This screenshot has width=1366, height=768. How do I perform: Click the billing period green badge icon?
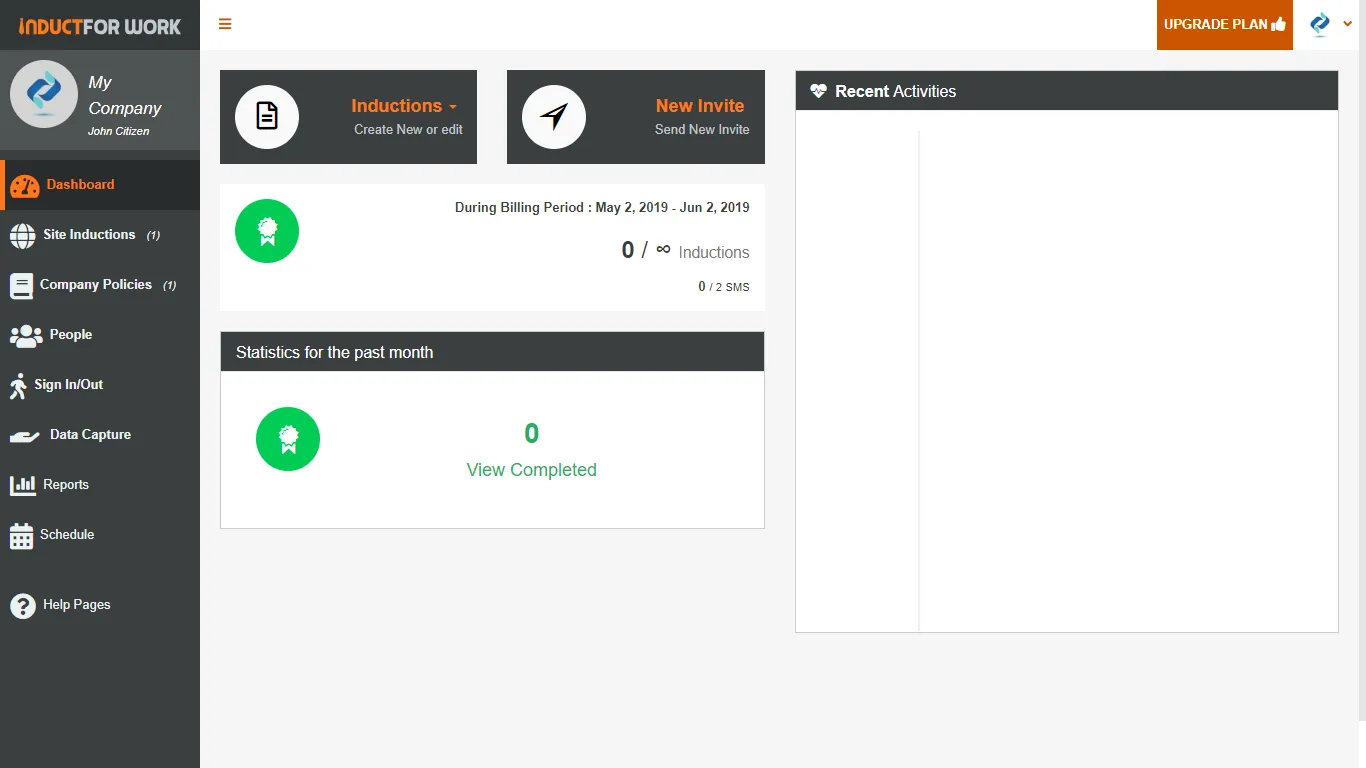coord(267,231)
